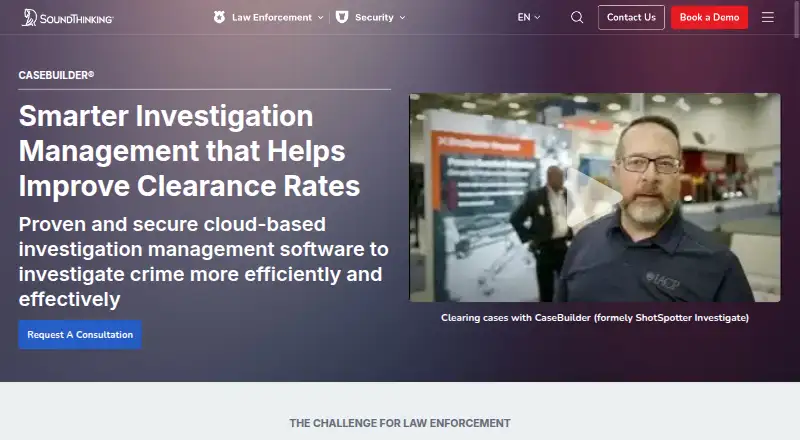The height and width of the screenshot is (440, 800).
Task: Open the SoundThinking logo home link
Action: click(67, 17)
